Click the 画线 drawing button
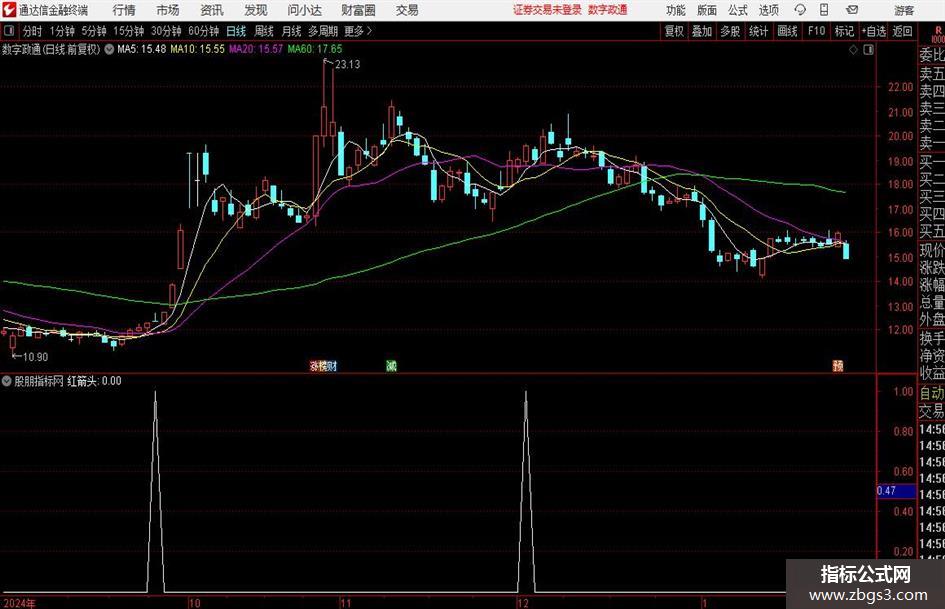The width and height of the screenshot is (945, 609). pyautogui.click(x=787, y=31)
